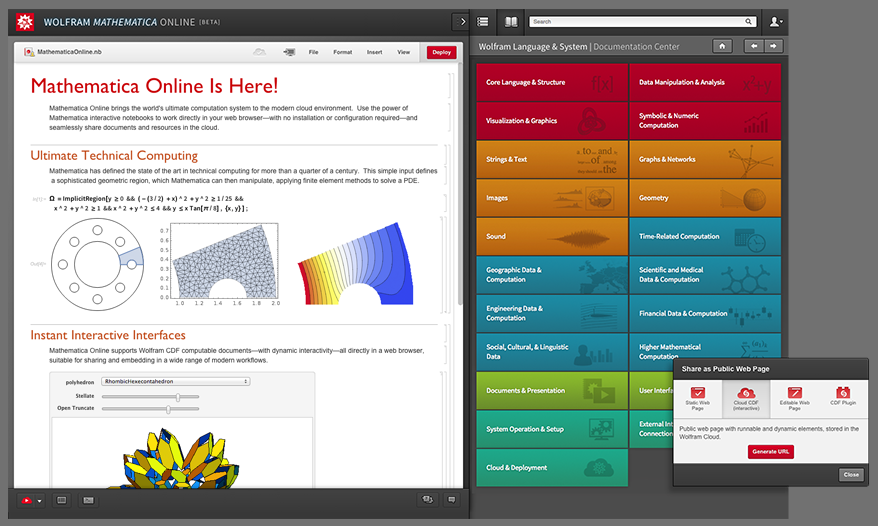This screenshot has height=526, width=878.
Task: Click the comment bubble icon in bottom toolbar
Action: click(x=452, y=500)
